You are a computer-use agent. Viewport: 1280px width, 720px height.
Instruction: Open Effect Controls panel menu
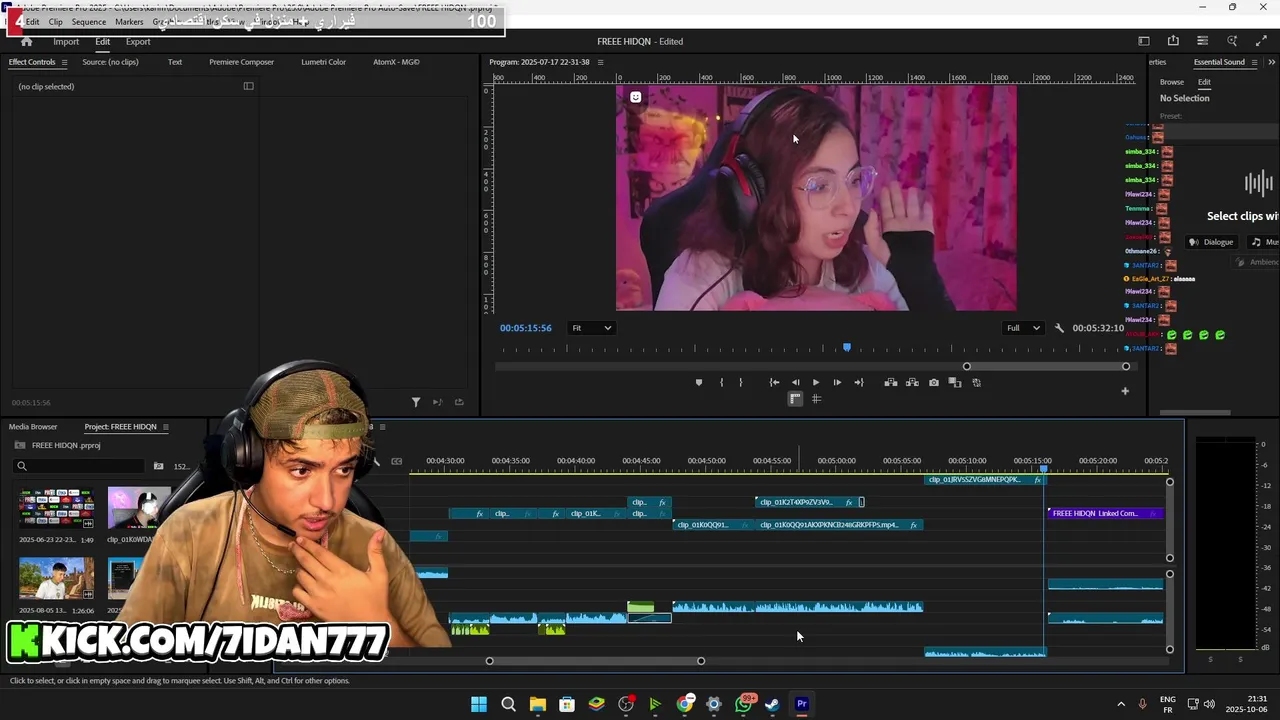64,62
